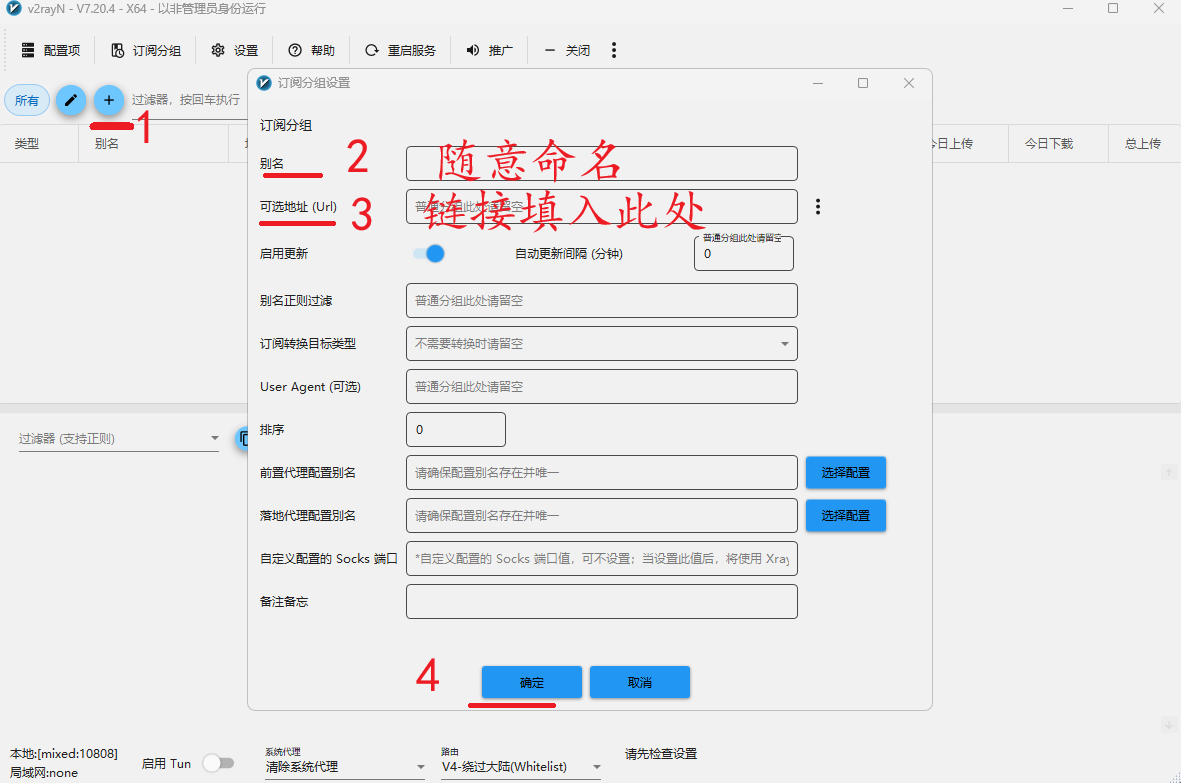Maximize the 订阅分组设置 dialog
Image resolution: width=1181 pixels, height=783 pixels.
863,83
